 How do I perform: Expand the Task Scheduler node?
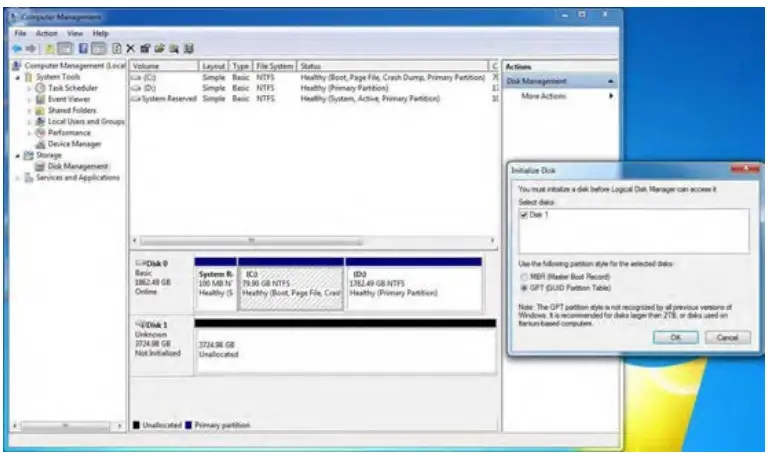[29, 89]
